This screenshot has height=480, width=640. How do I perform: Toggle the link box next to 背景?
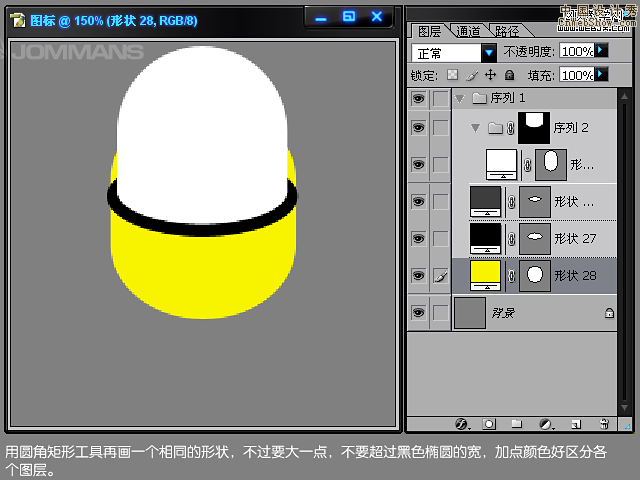(440, 313)
